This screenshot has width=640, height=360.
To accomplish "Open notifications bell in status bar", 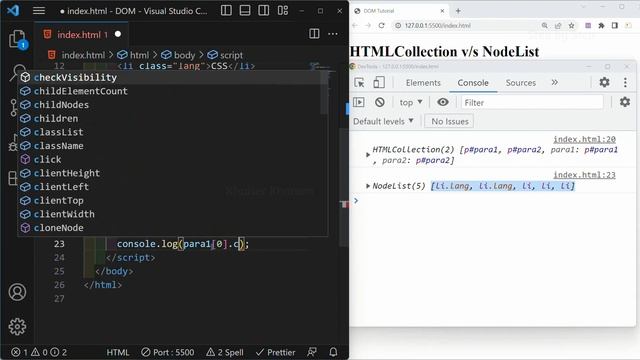I will tap(333, 352).
